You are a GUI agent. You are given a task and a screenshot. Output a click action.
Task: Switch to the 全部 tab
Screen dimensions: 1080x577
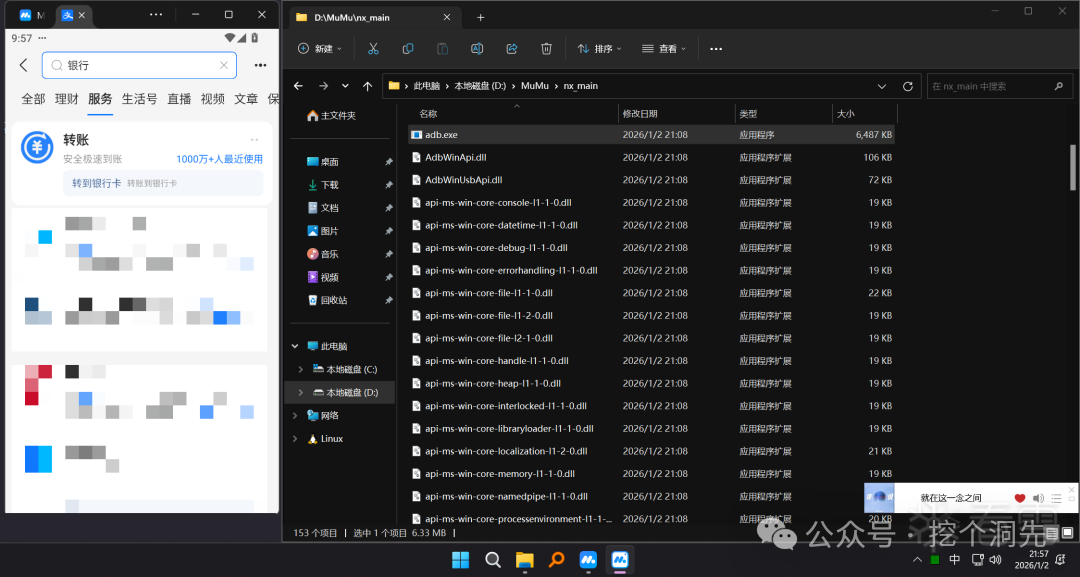pyautogui.click(x=33, y=99)
